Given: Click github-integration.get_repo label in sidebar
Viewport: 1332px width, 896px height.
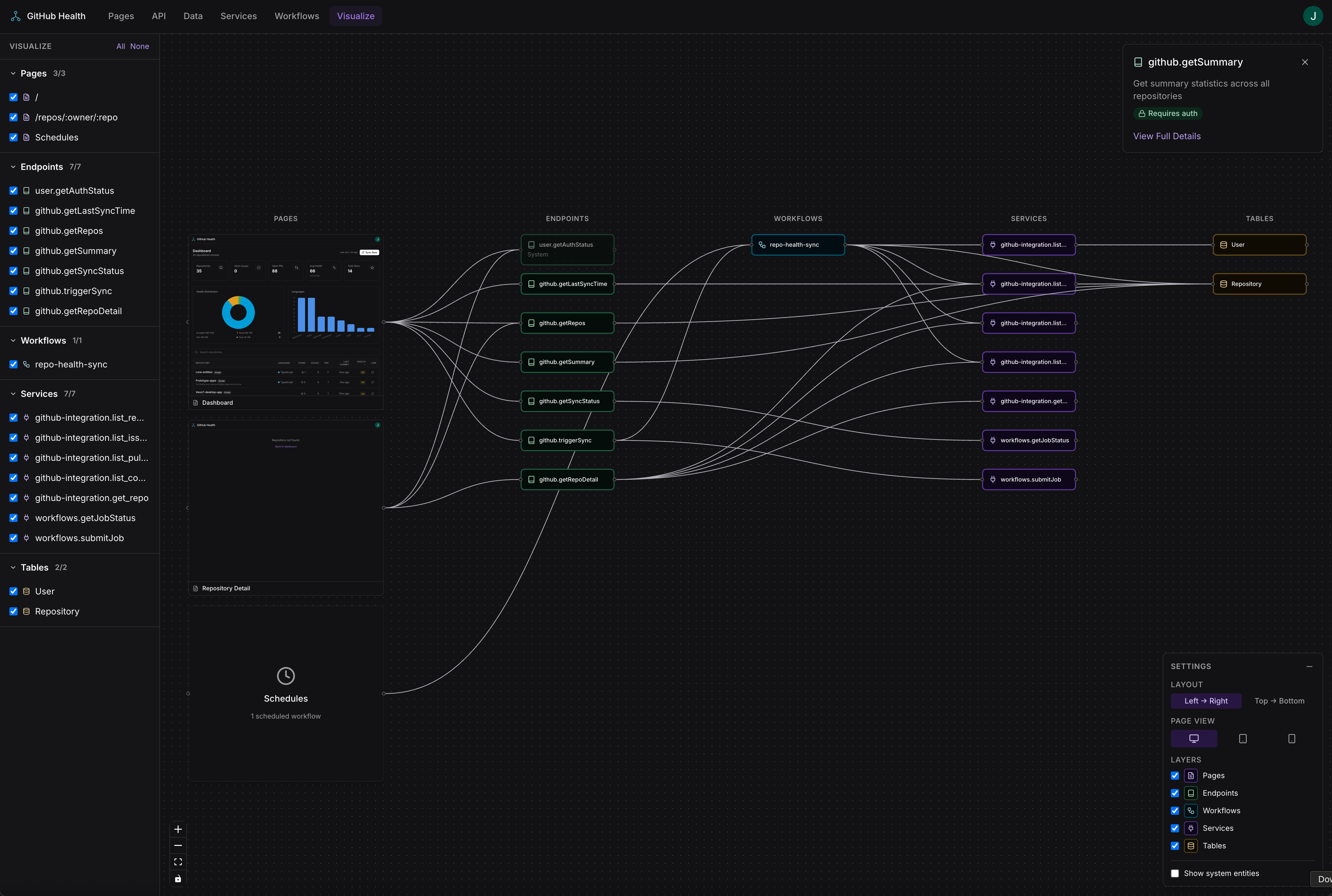Looking at the screenshot, I should (x=92, y=498).
